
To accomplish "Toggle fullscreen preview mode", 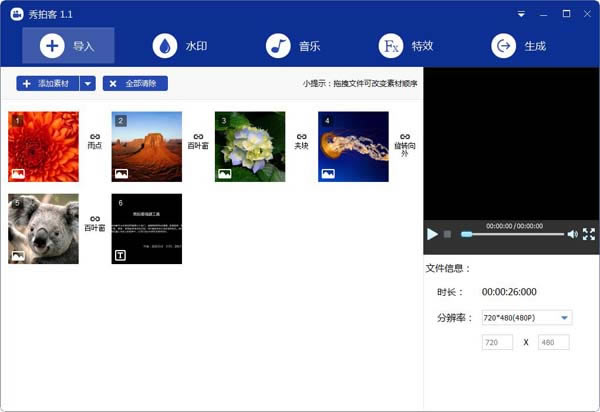I will [x=588, y=234].
